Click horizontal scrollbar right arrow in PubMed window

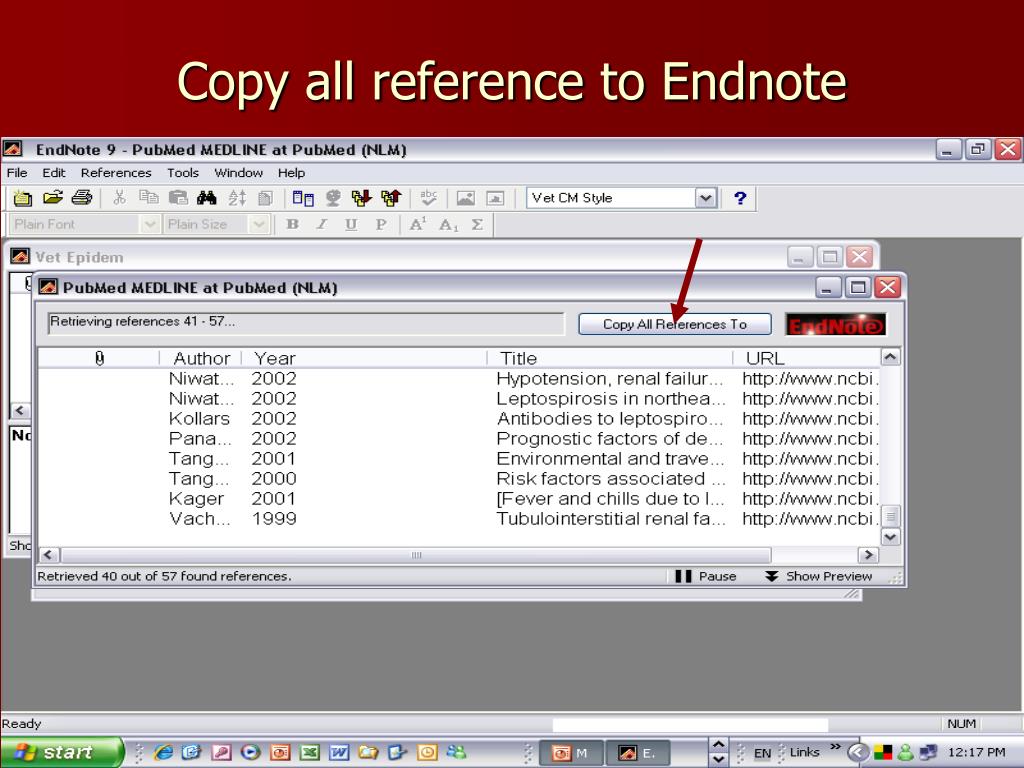[867, 555]
